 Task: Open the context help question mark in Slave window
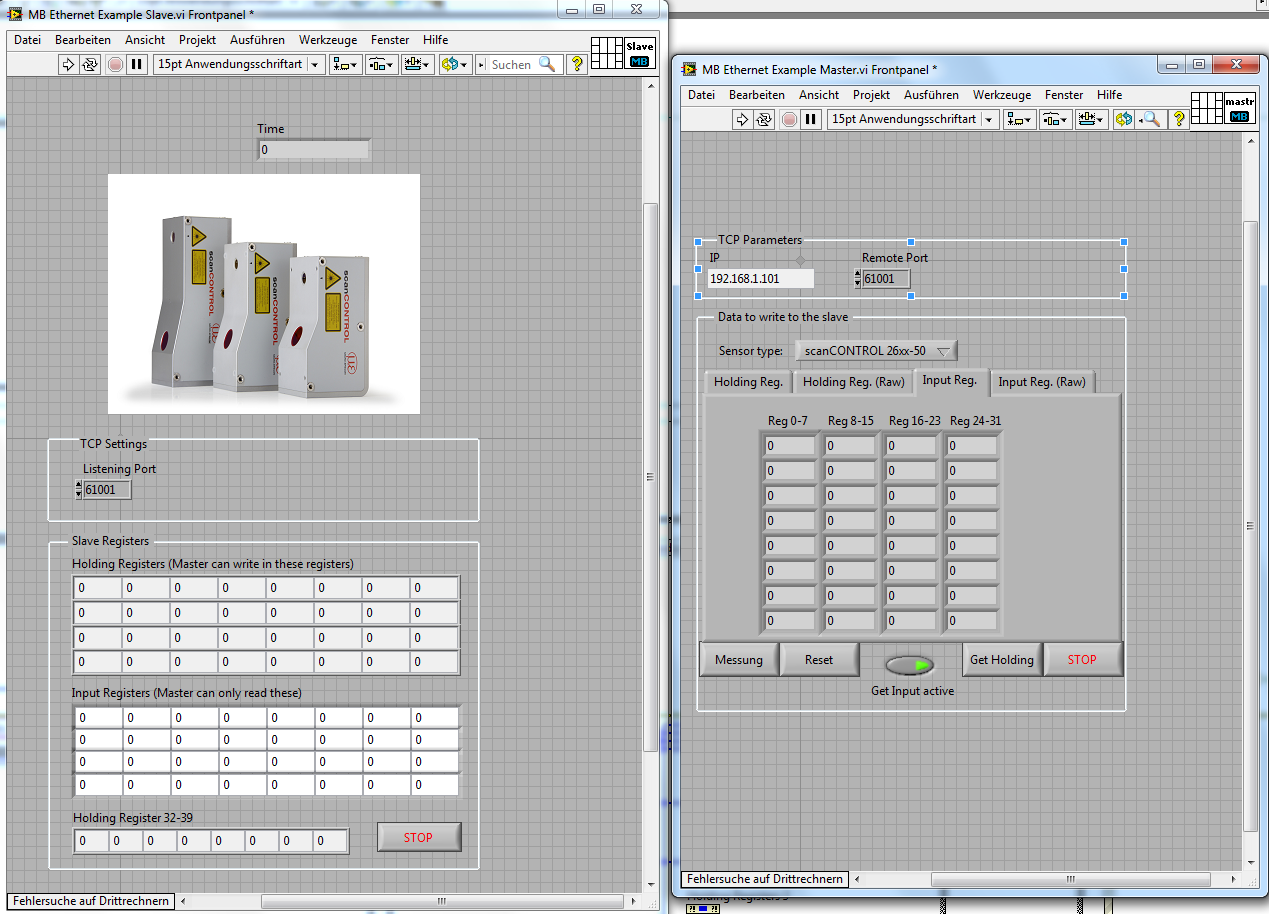click(576, 64)
